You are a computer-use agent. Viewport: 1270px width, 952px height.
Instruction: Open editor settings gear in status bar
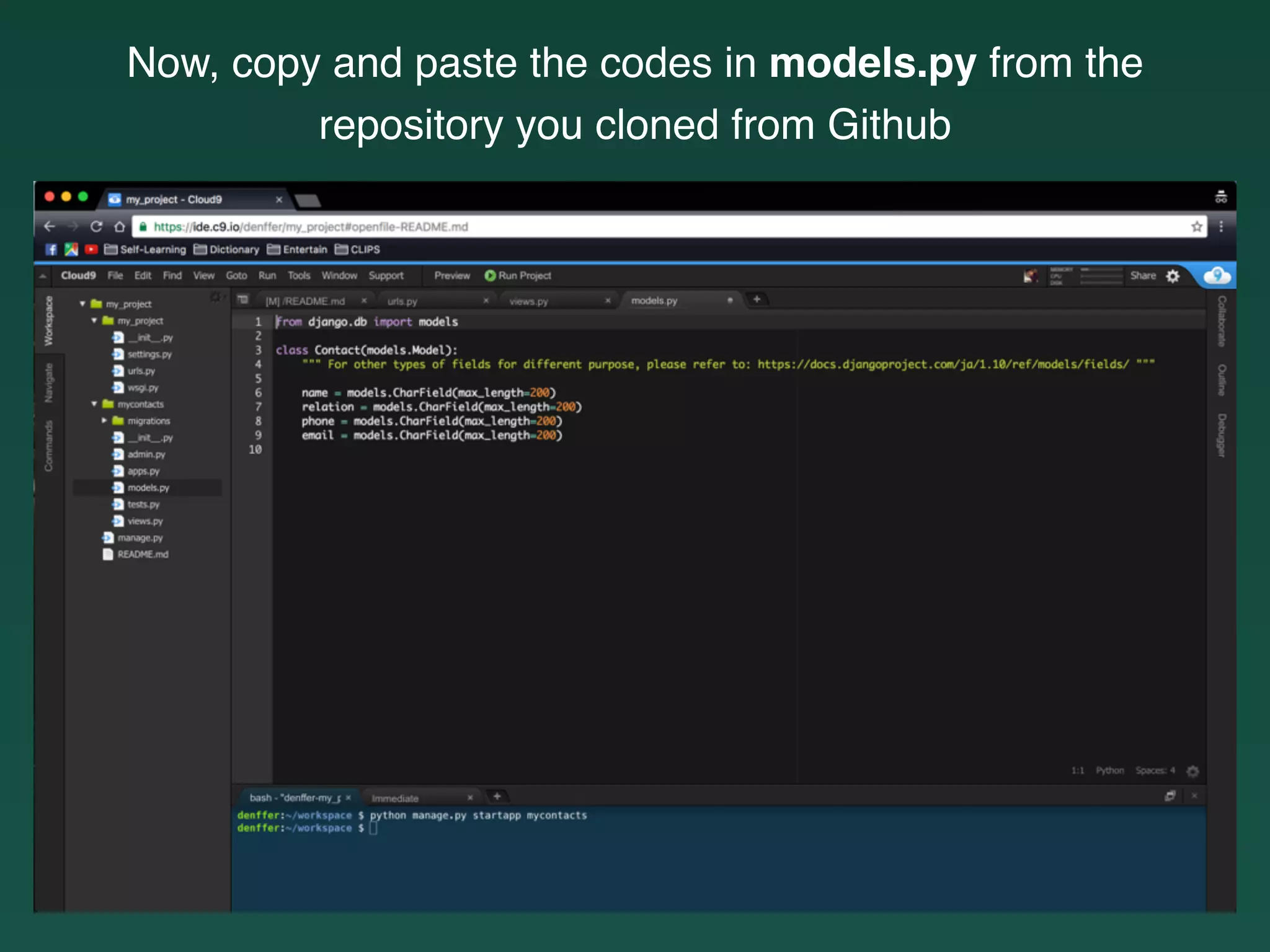tap(1192, 771)
